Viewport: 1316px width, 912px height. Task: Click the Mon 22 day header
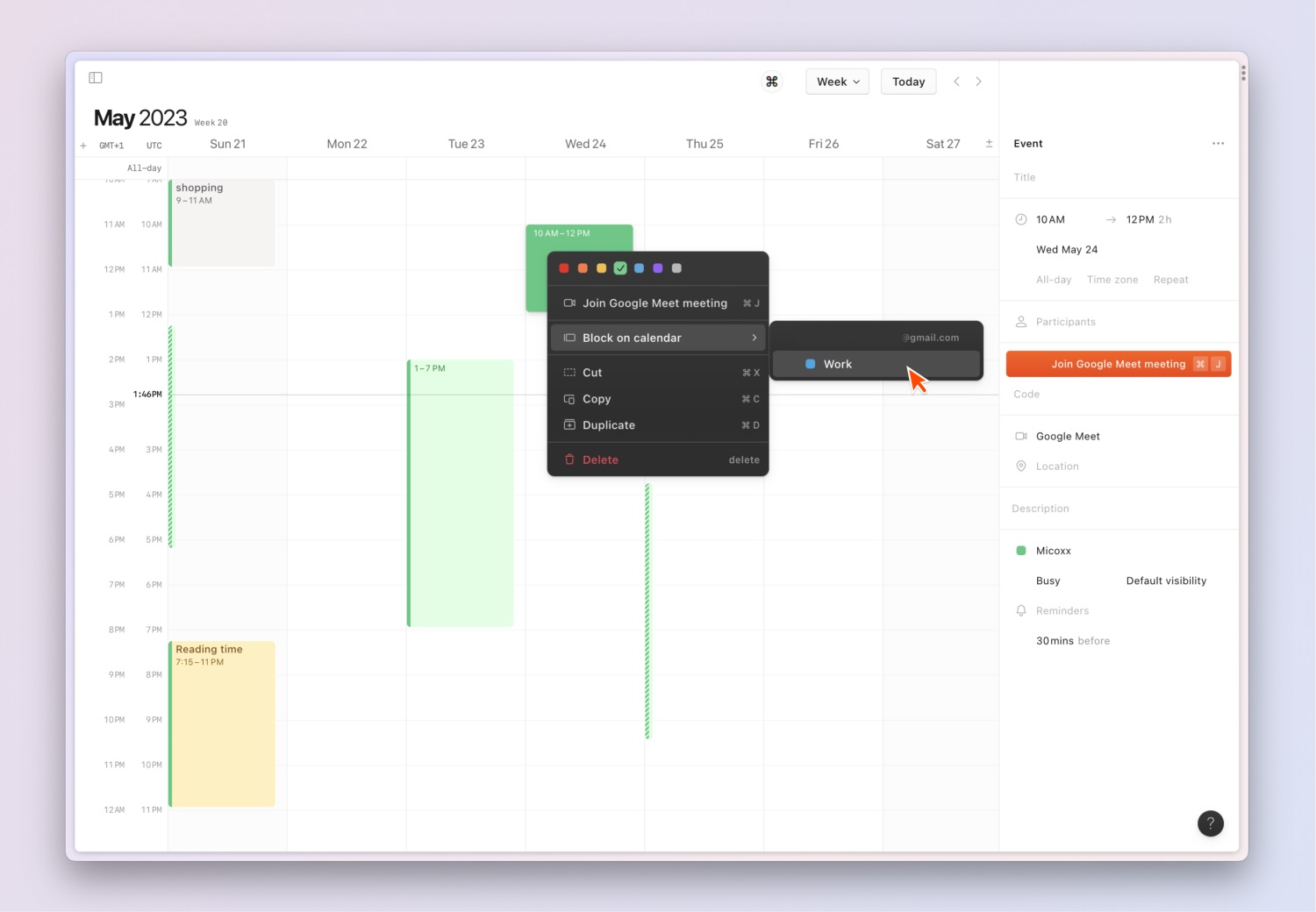347,144
